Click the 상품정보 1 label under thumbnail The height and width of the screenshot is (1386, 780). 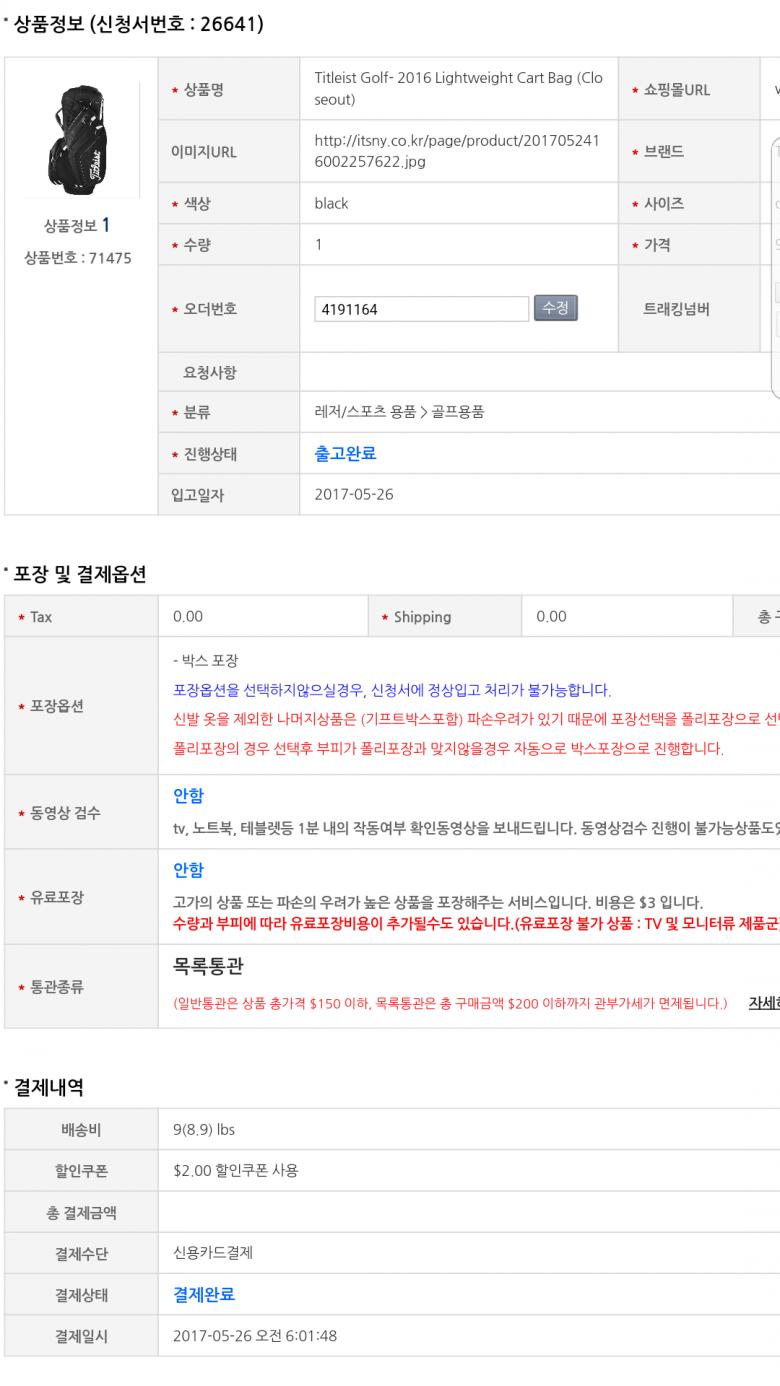[77, 225]
